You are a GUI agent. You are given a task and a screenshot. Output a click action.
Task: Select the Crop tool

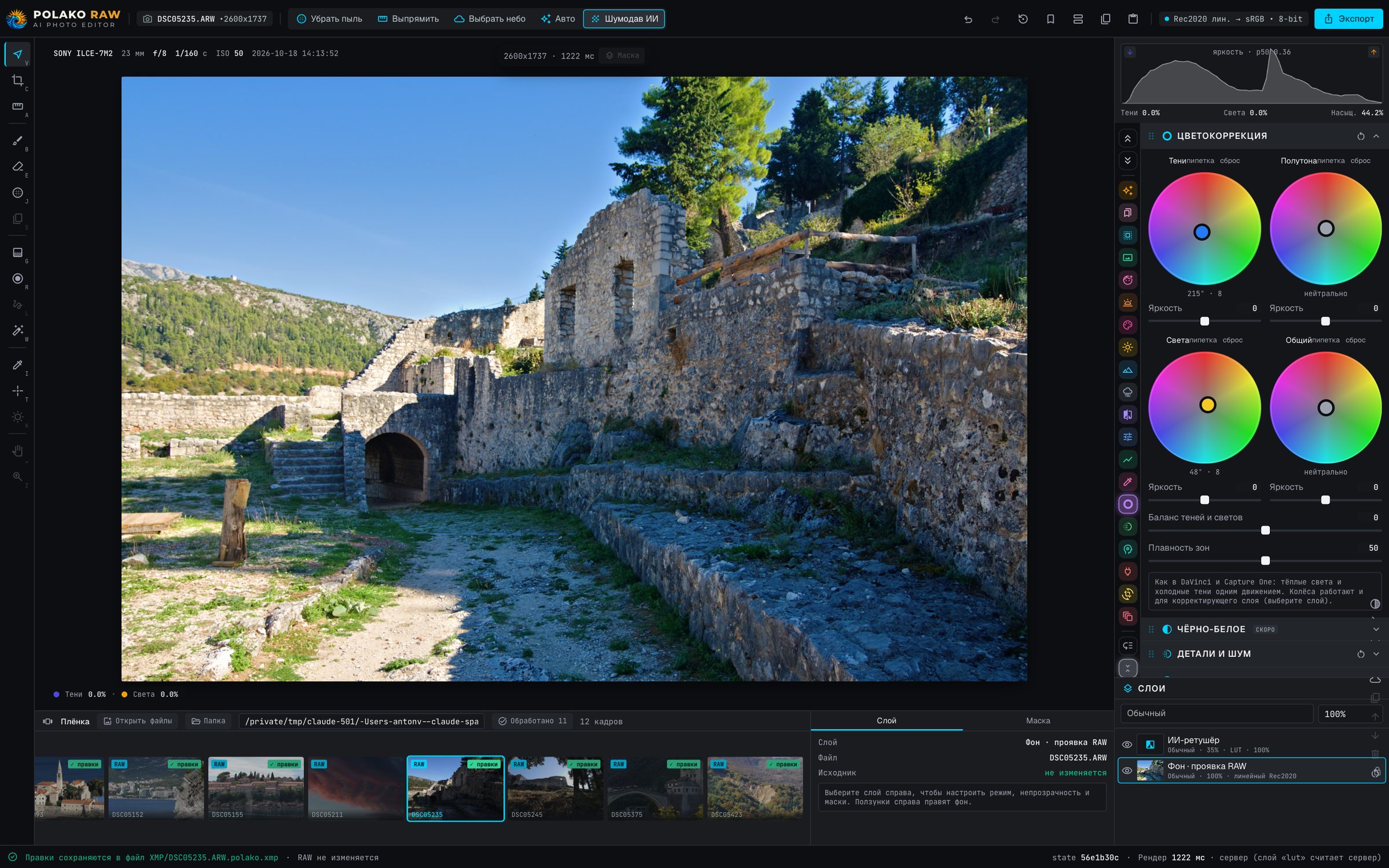[x=17, y=80]
